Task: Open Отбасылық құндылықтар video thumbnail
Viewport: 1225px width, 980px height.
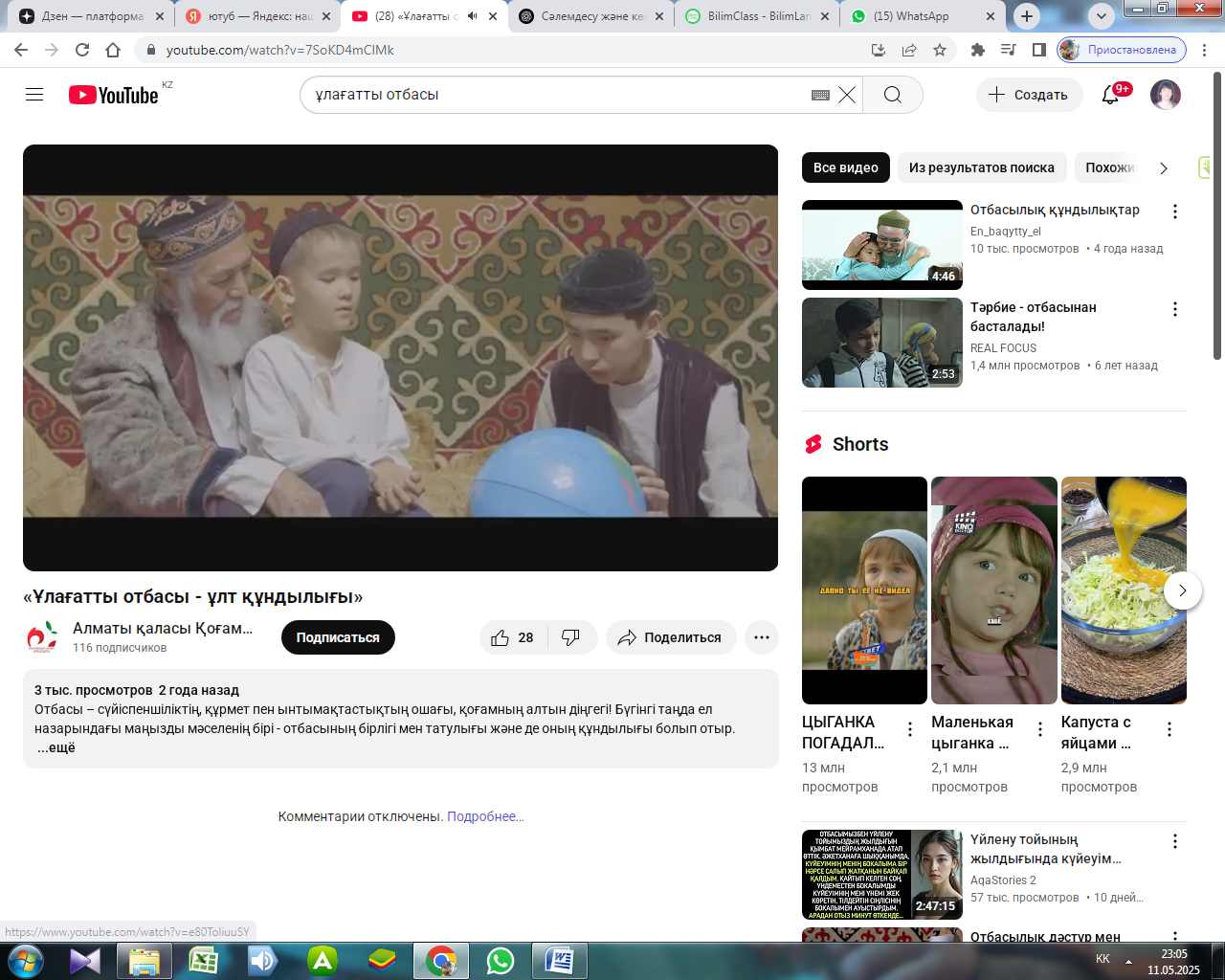Action: point(882,245)
